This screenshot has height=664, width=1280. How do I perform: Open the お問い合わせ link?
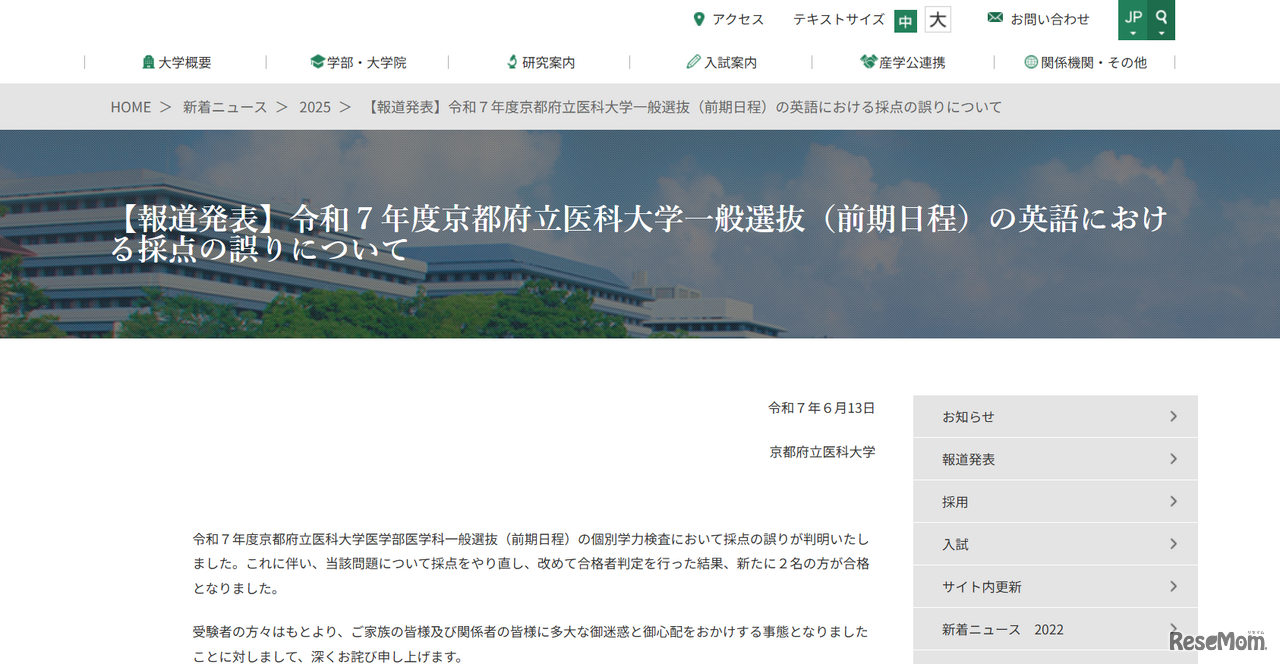tap(1050, 19)
